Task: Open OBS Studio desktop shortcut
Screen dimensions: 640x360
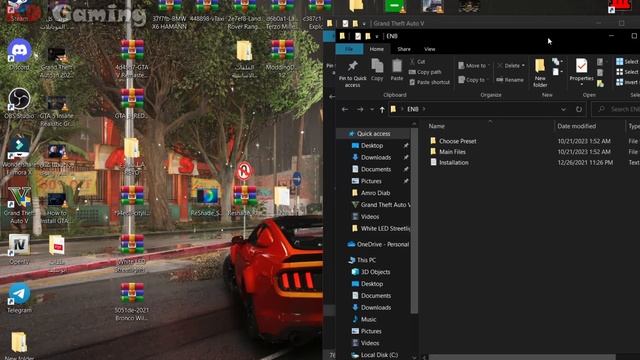Action: (19, 103)
